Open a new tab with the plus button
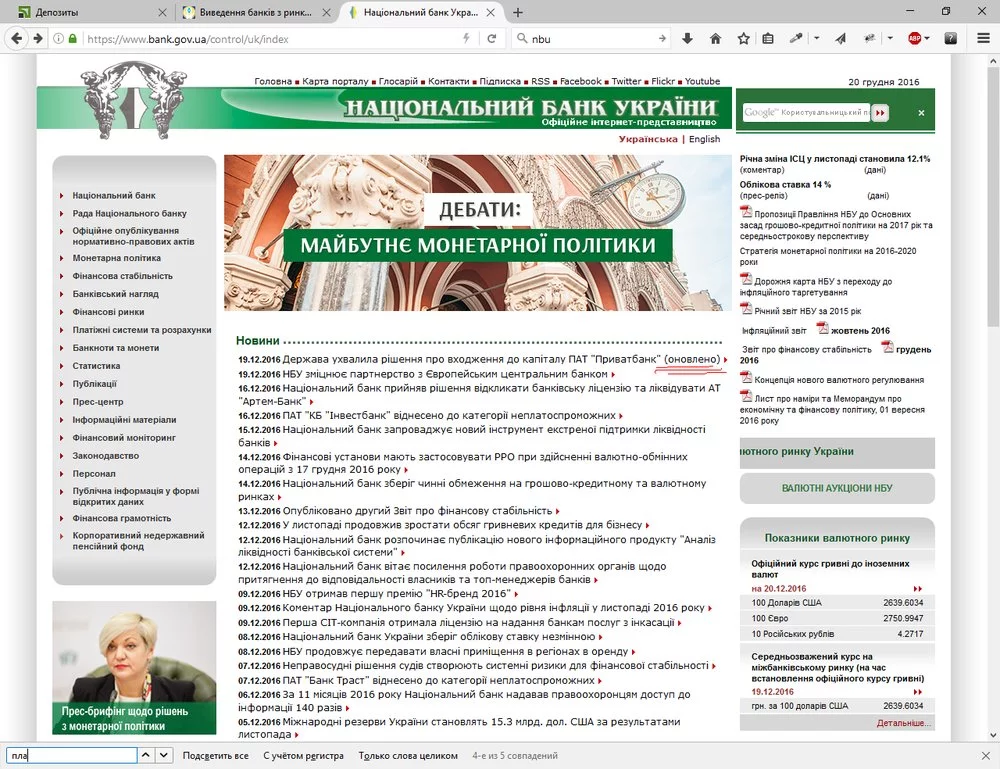The image size is (1000, 769). [x=518, y=12]
